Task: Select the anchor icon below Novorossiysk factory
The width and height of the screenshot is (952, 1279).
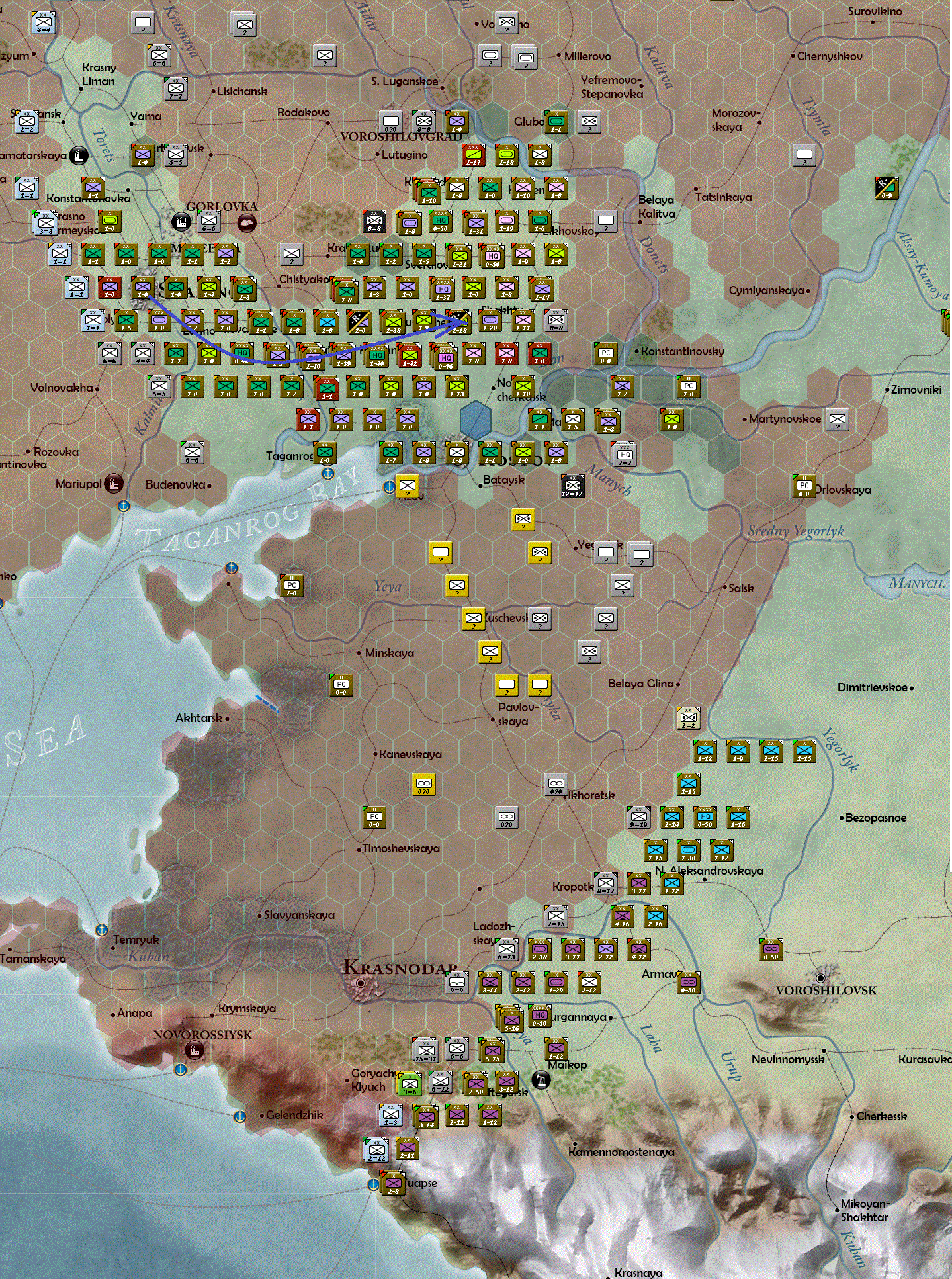Action: coord(180,1069)
